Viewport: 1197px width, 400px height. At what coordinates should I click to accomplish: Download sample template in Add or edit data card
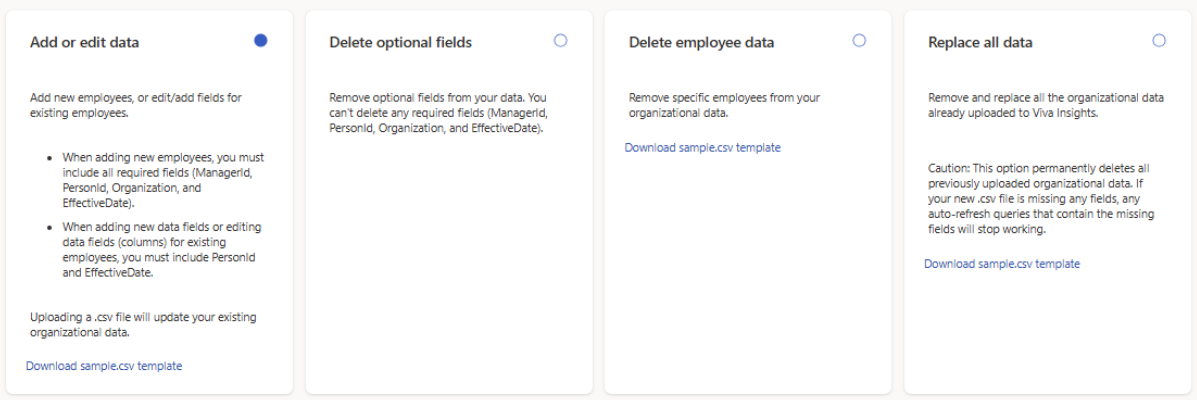tap(104, 366)
